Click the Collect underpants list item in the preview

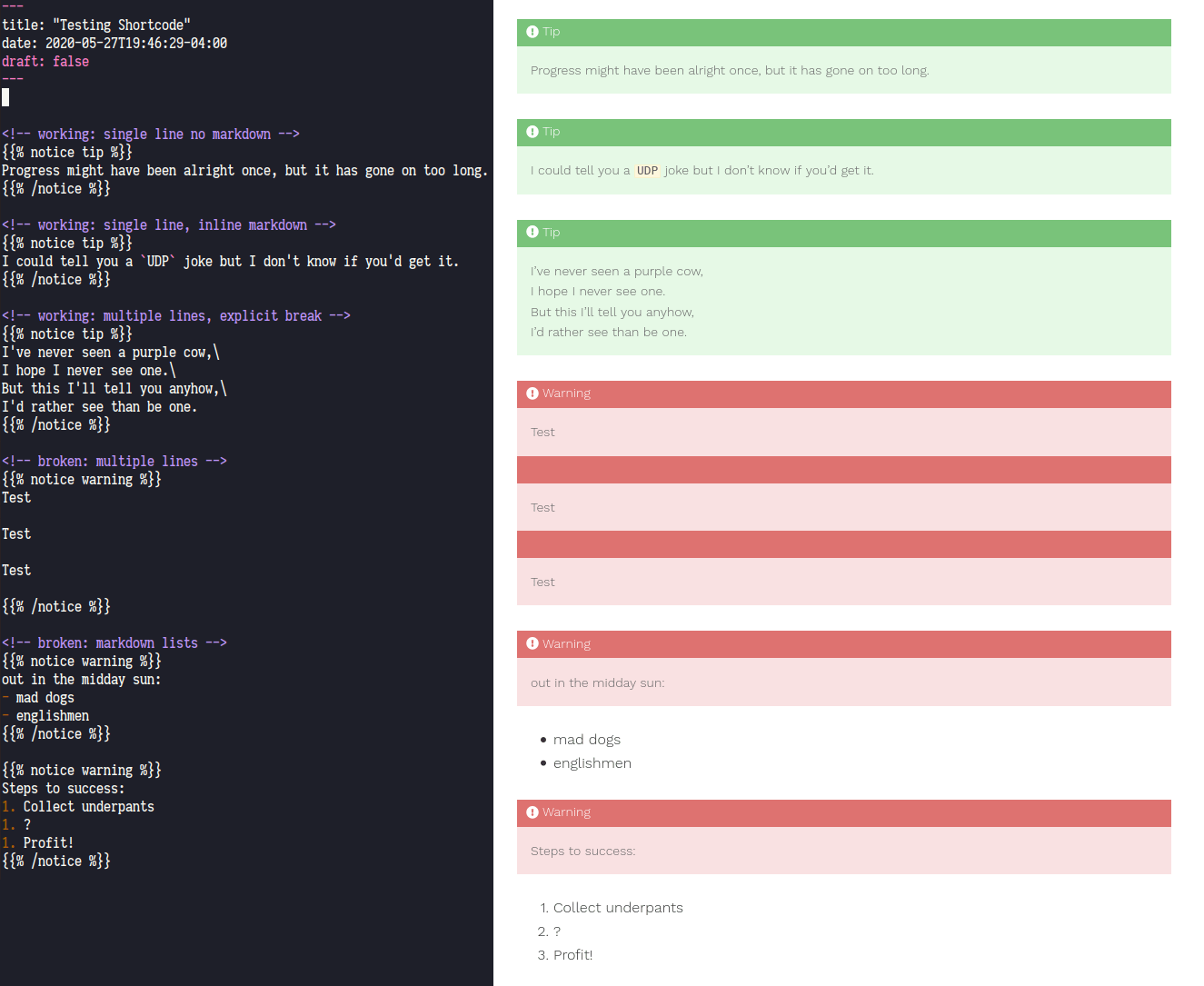(x=618, y=907)
